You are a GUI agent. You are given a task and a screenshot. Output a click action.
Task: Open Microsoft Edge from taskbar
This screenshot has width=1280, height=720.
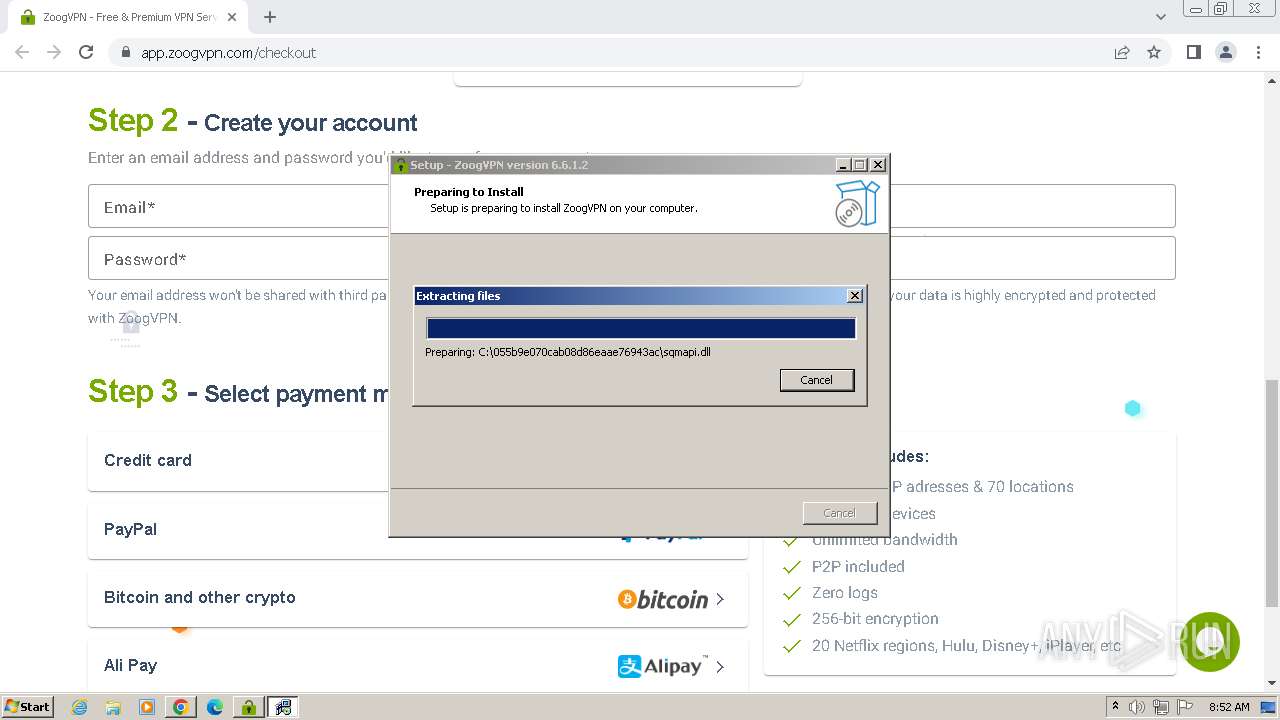215,707
